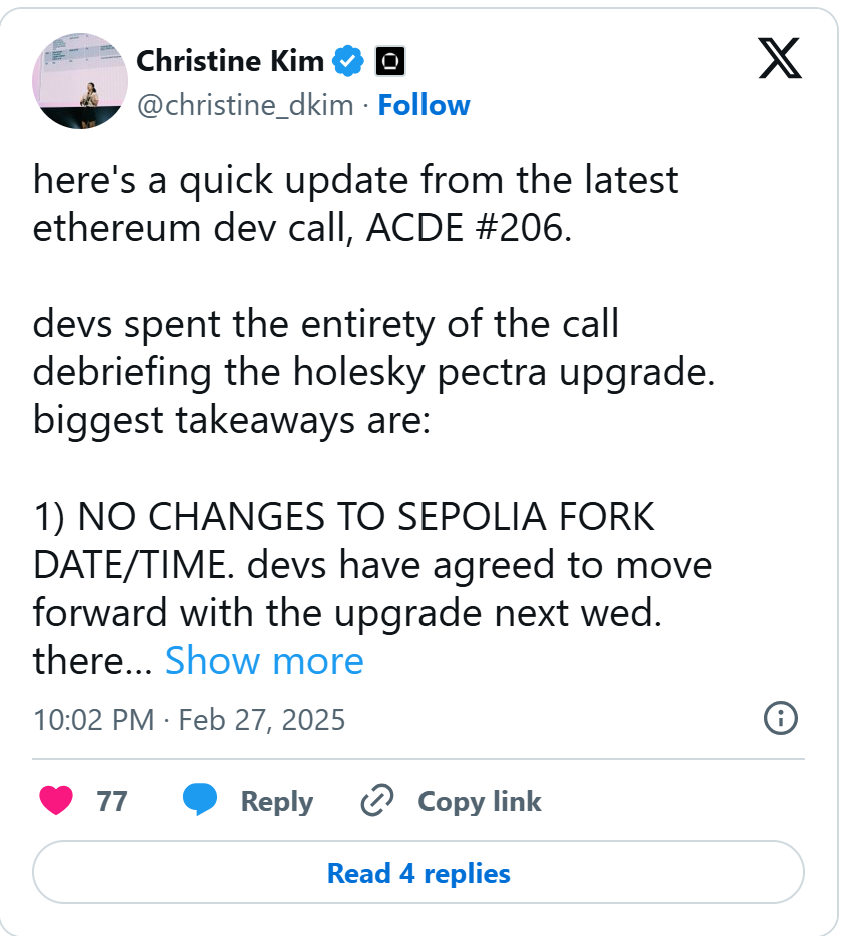Click the Reply label next to the bubble
The image size is (842, 936).
276,800
